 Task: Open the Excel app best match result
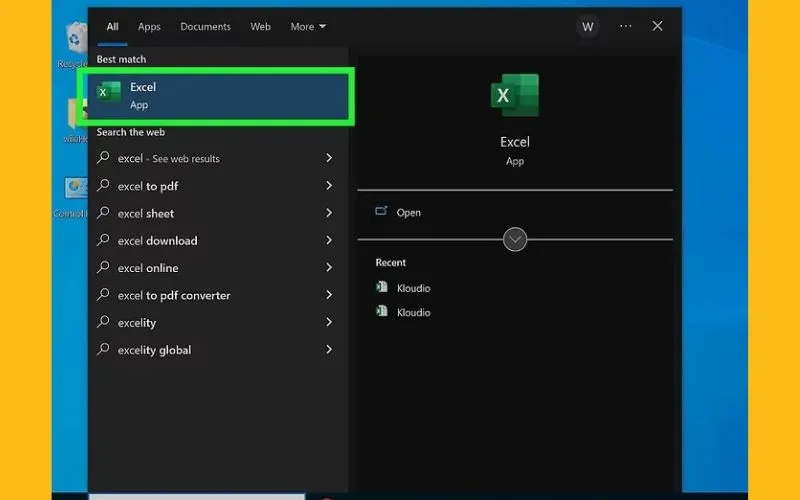pyautogui.click(x=216, y=96)
